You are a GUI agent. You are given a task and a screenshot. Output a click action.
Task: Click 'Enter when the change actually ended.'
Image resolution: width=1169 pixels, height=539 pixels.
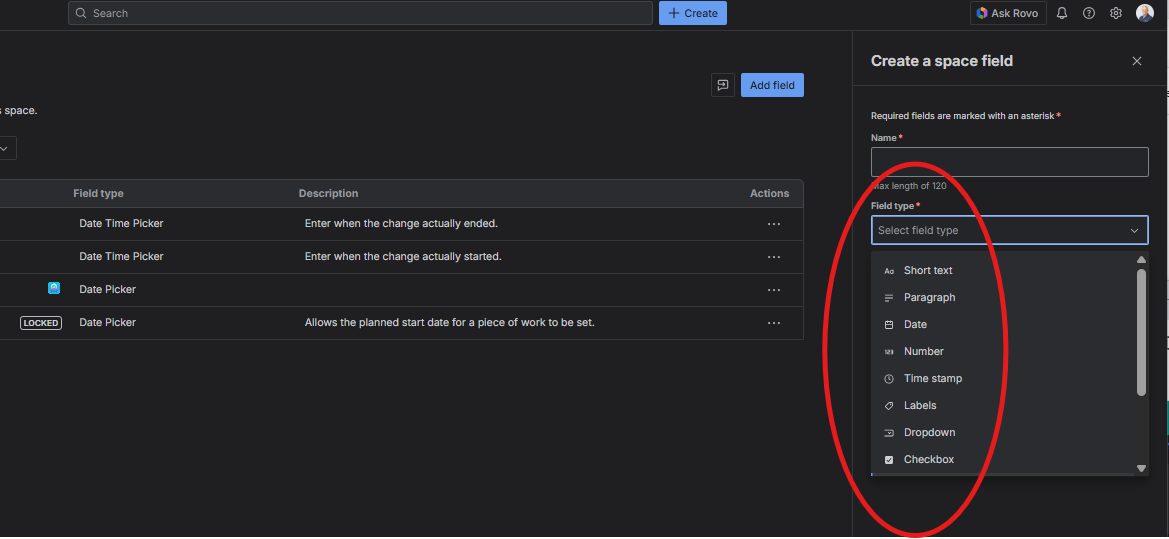[x=401, y=224]
